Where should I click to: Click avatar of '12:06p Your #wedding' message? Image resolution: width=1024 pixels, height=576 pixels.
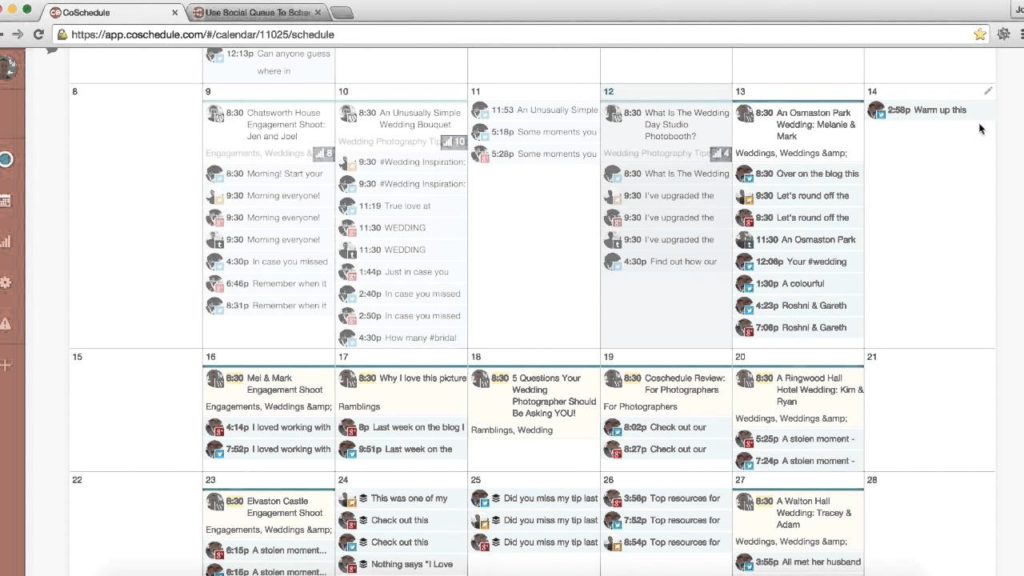tap(744, 262)
